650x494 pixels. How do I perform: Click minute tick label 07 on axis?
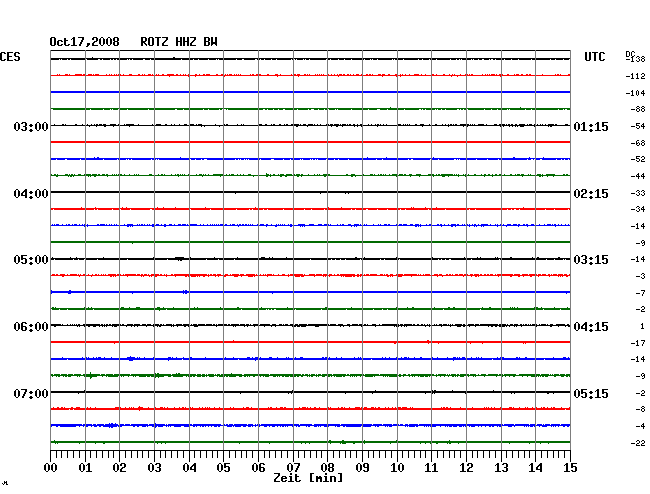point(293,467)
